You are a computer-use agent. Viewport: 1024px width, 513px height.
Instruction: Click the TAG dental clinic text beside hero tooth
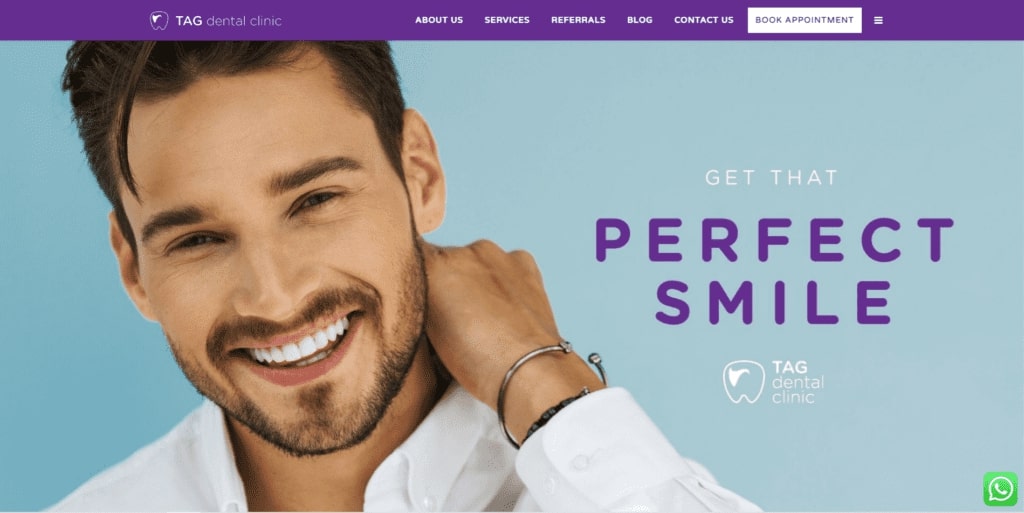[x=797, y=382]
